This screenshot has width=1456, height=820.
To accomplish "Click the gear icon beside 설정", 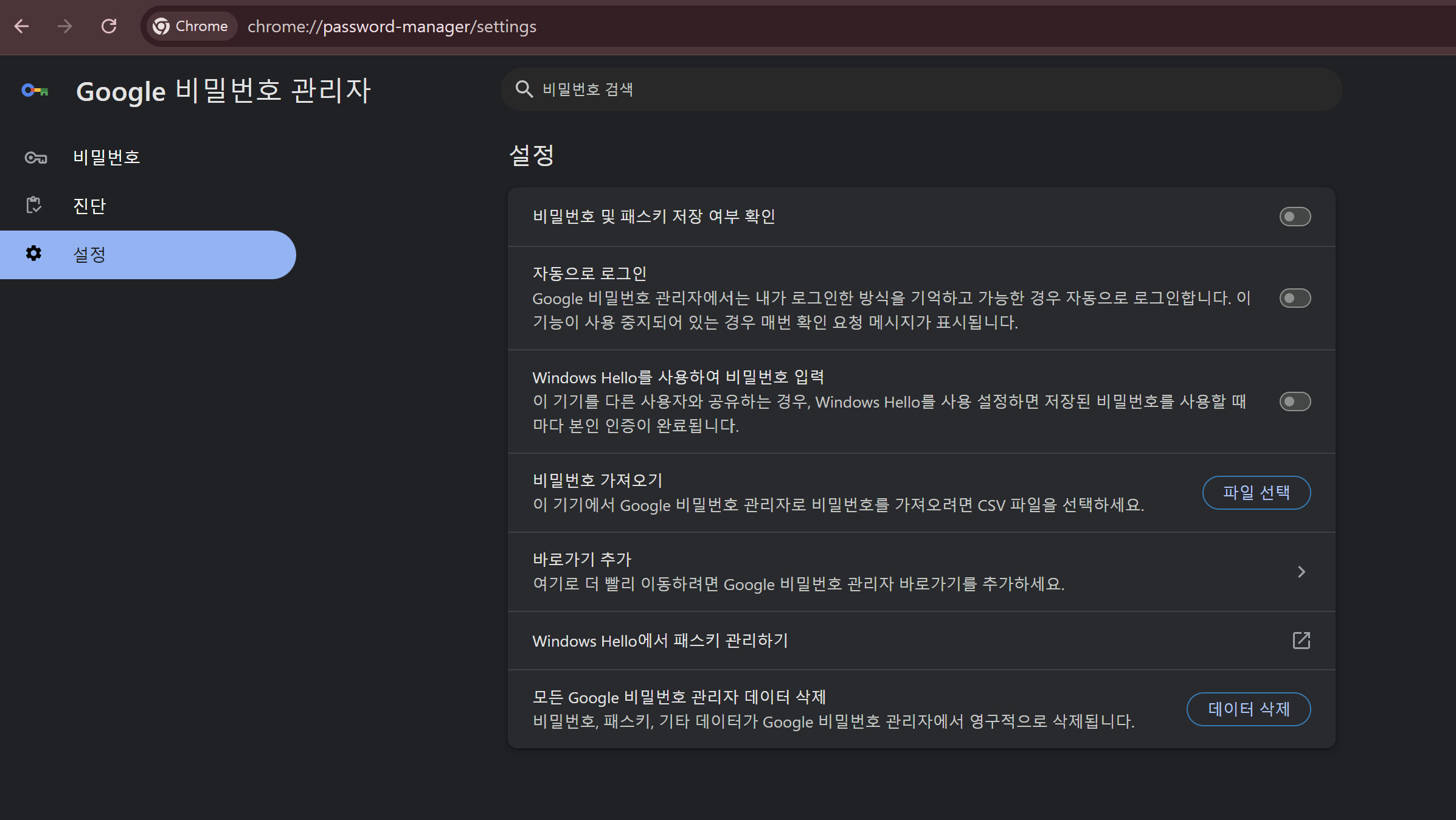I will 34,254.
